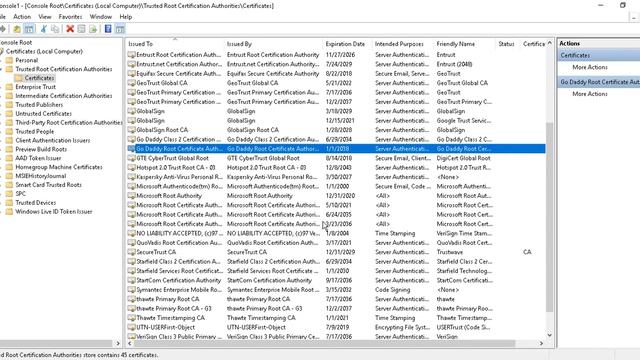640x360 pixels.
Task: Click More Actions under Go Daddy Root Certificate
Action: [590, 94]
